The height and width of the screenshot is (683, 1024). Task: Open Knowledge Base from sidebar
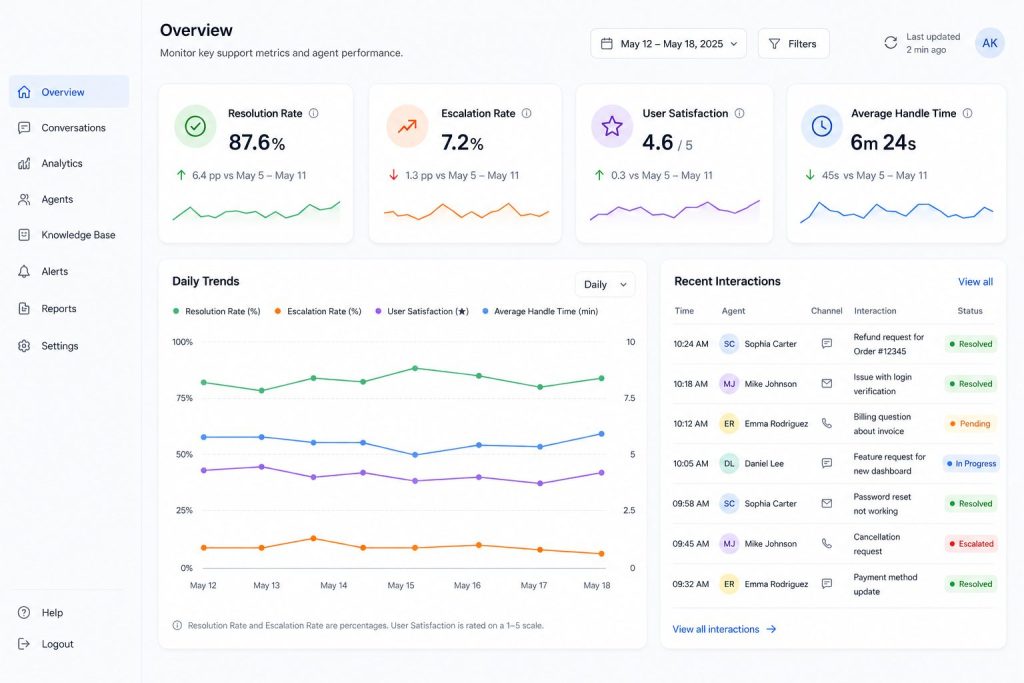(69, 235)
